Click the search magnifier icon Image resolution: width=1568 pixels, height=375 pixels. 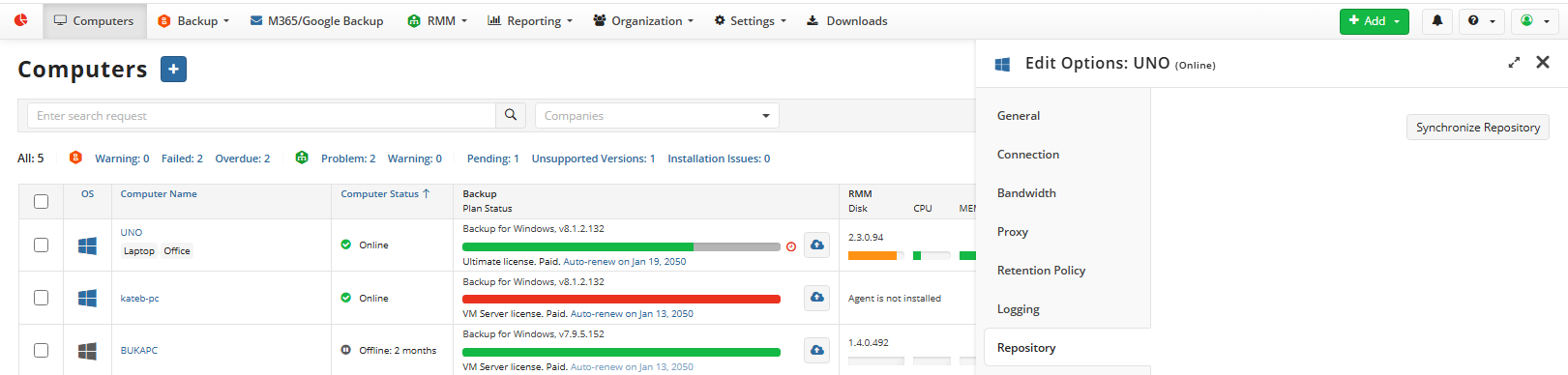coord(511,115)
